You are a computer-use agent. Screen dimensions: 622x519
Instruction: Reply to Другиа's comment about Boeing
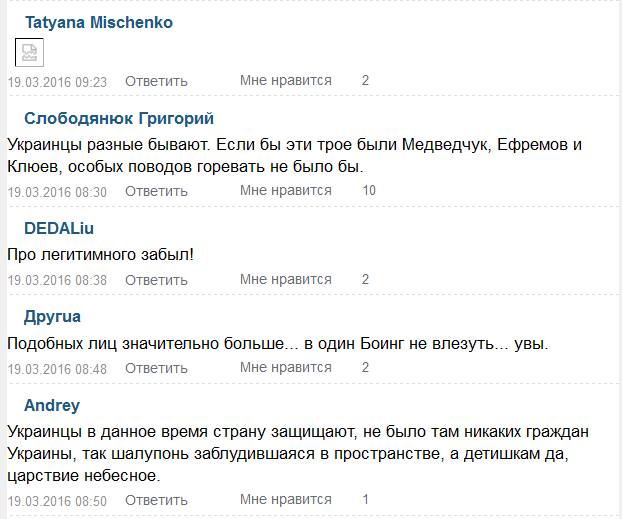156,368
